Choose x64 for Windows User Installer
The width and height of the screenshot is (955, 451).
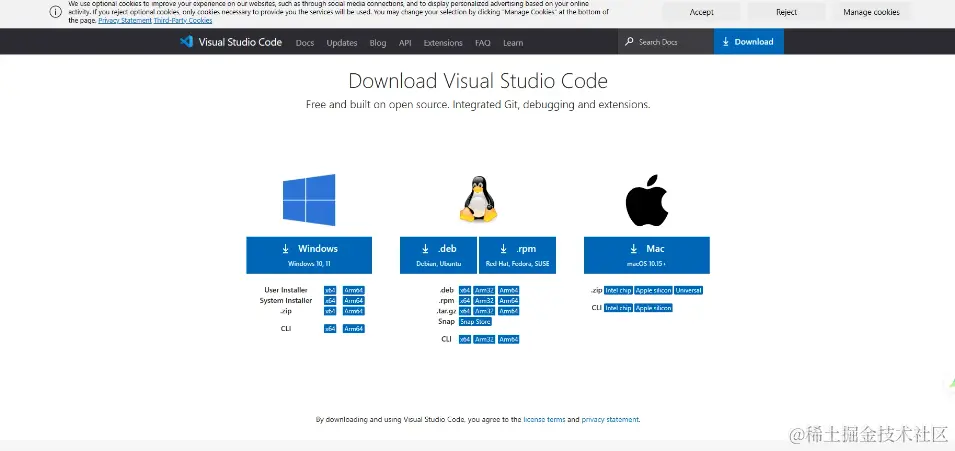[330, 291]
